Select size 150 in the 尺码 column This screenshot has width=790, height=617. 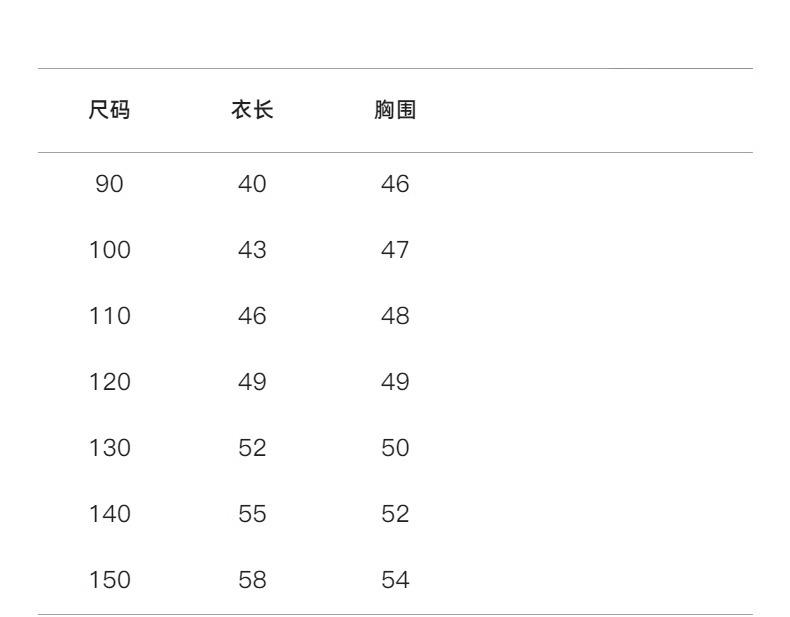pos(110,581)
